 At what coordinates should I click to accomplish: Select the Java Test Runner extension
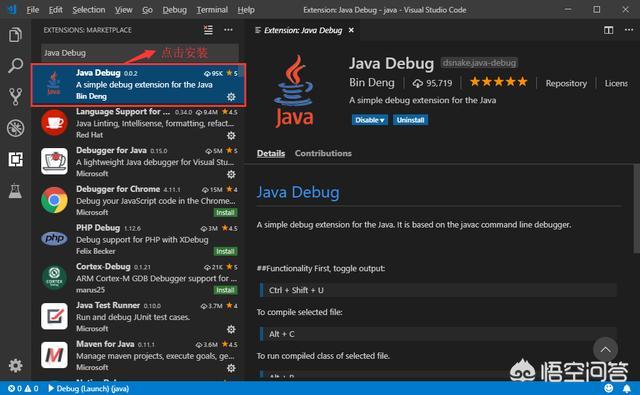[138, 317]
